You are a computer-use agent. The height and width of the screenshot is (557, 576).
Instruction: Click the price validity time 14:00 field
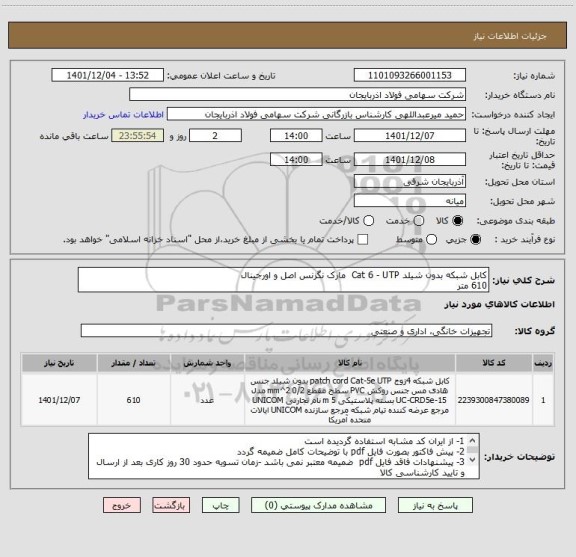(296, 159)
